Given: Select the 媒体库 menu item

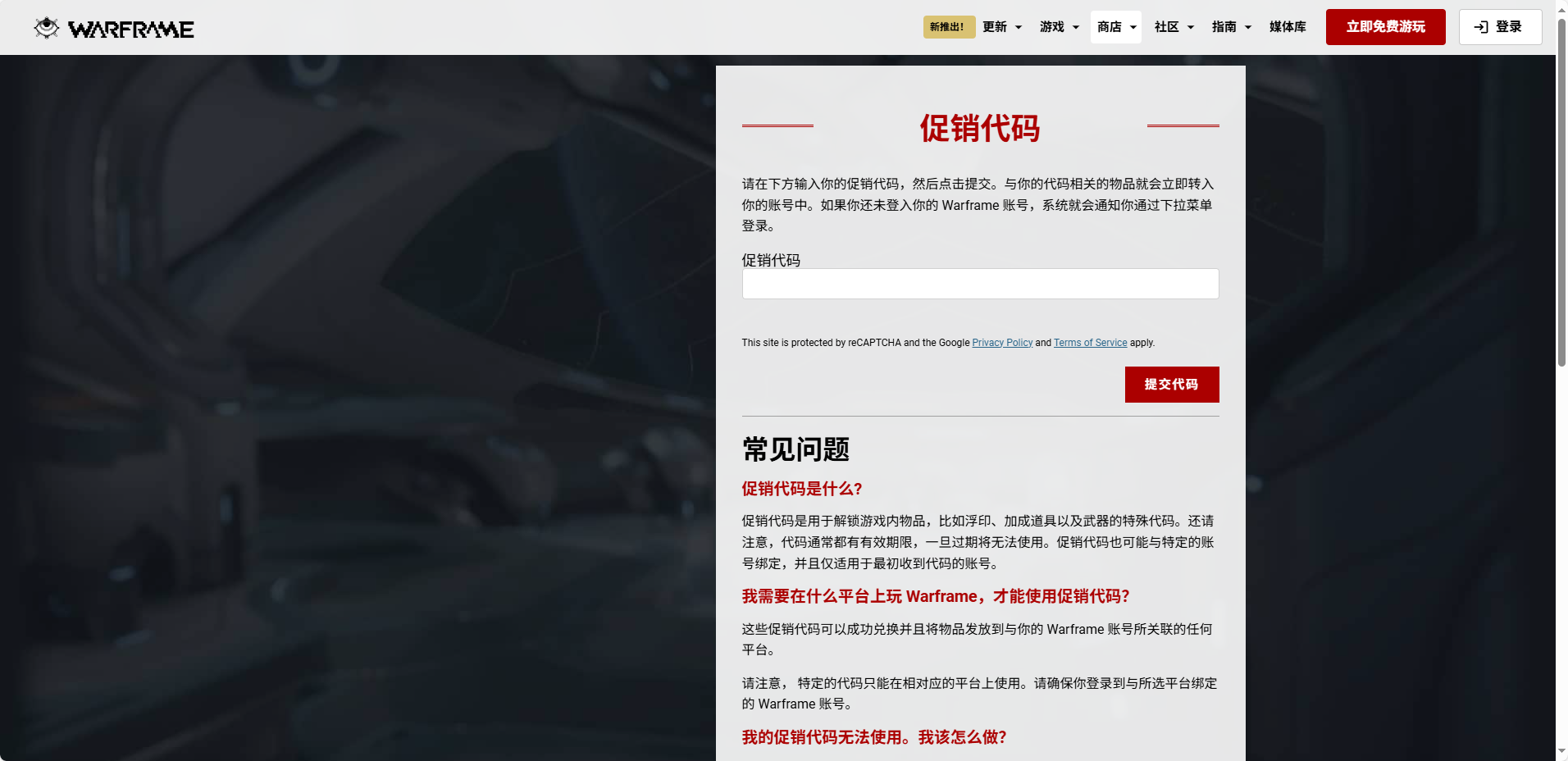Looking at the screenshot, I should [1288, 27].
